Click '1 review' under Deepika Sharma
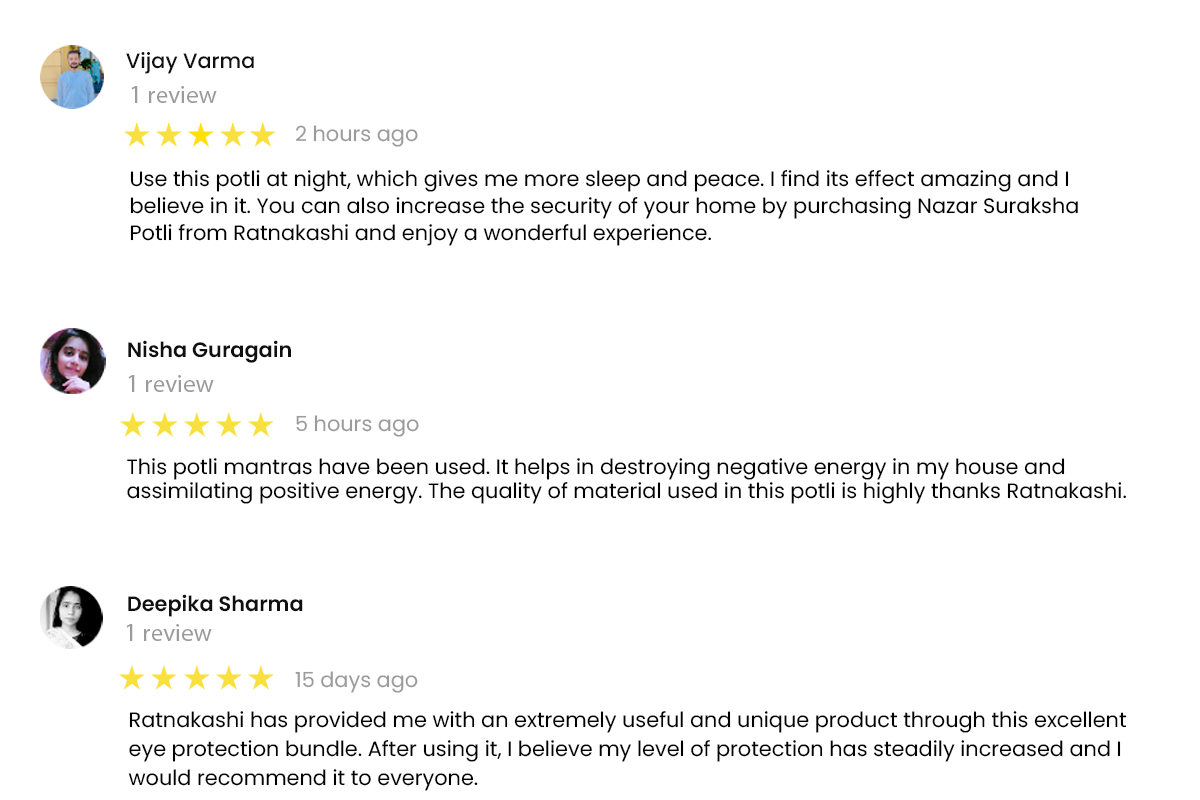The image size is (1200, 800). (169, 633)
